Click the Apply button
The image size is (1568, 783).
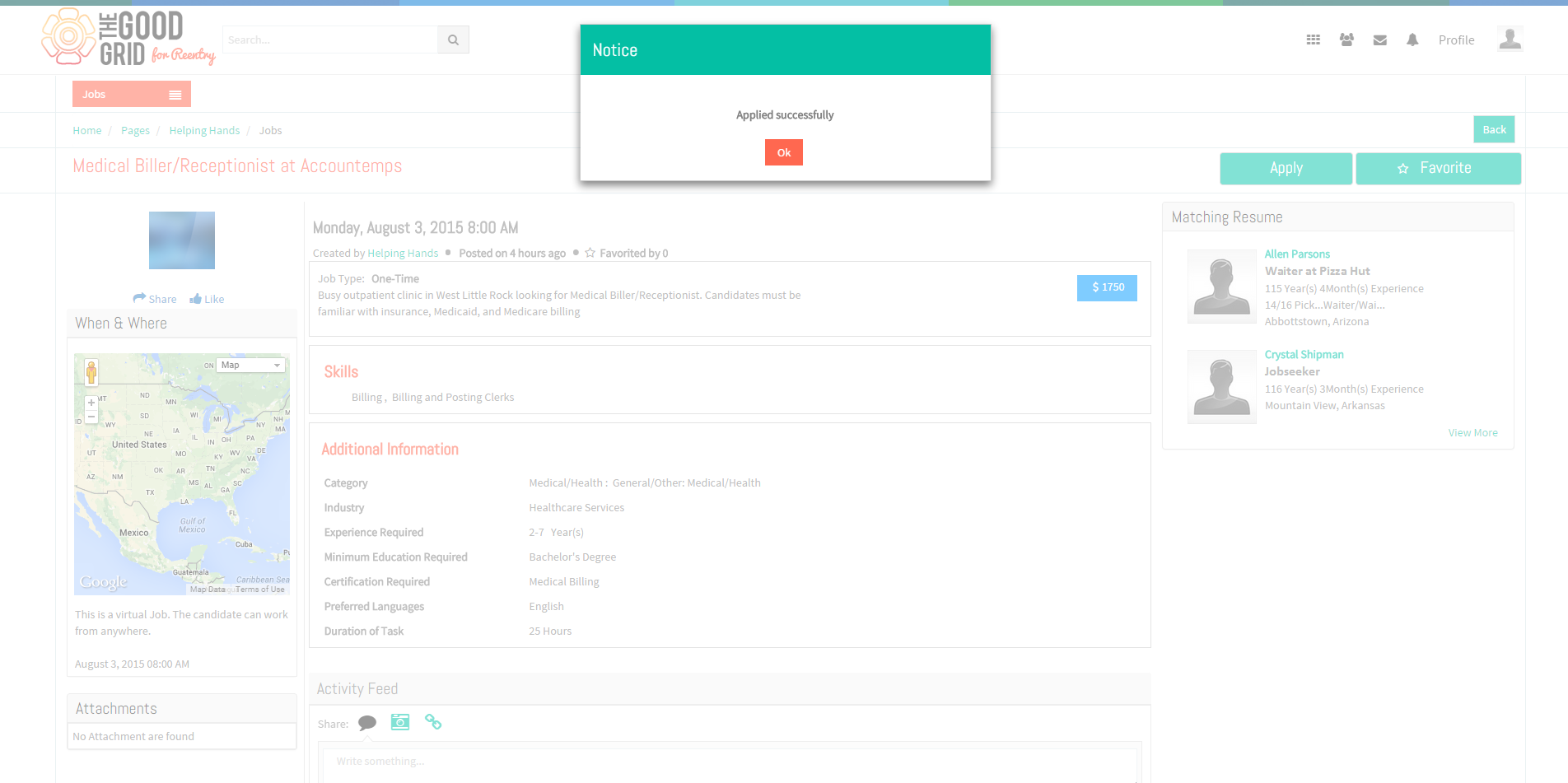tap(1286, 168)
